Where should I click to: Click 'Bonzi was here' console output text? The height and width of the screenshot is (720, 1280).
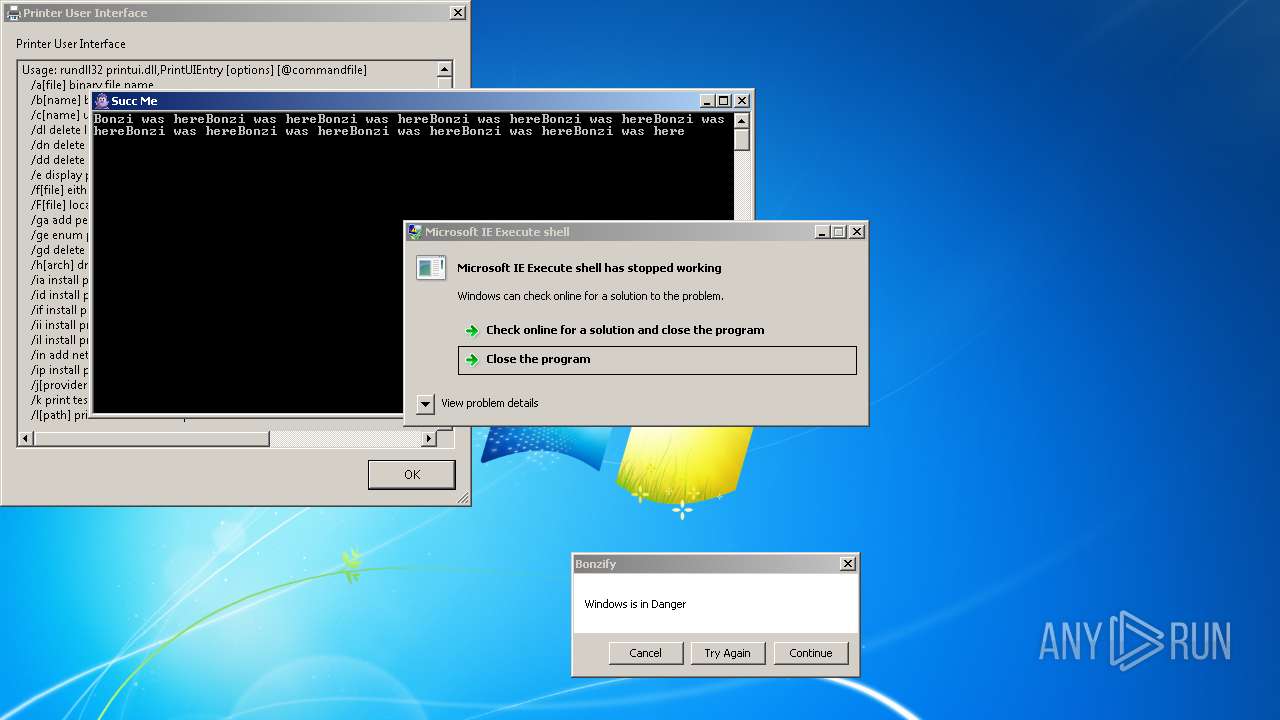pyautogui.click(x=409, y=125)
